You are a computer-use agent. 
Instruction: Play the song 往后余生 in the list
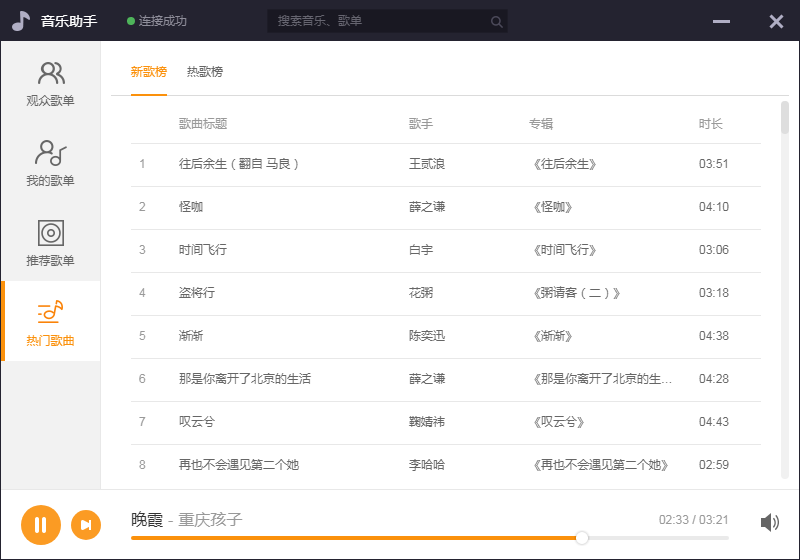click(x=239, y=164)
